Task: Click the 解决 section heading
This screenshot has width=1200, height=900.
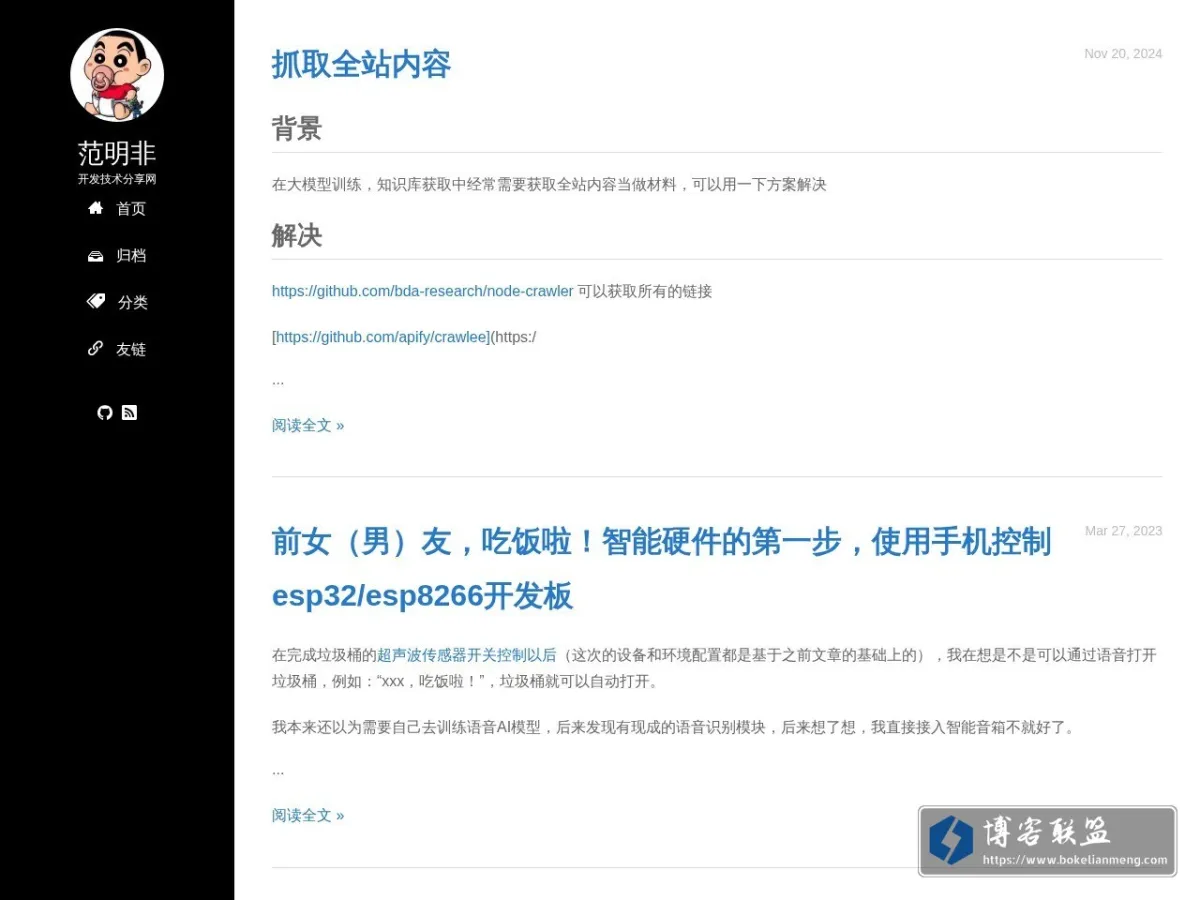Action: pyautogui.click(x=297, y=236)
